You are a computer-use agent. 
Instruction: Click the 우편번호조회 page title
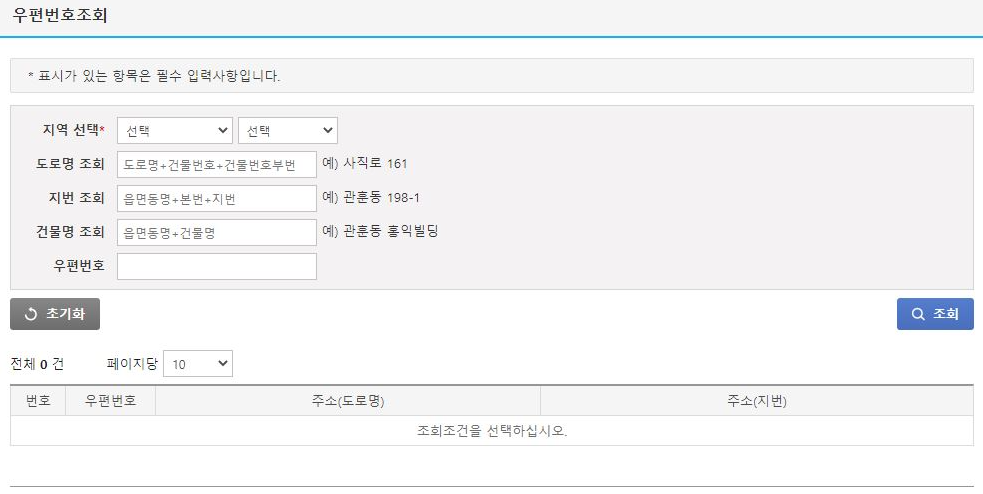[60, 16]
